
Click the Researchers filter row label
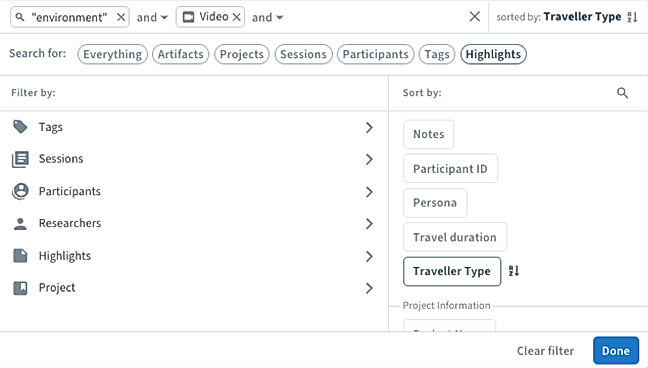[70, 223]
